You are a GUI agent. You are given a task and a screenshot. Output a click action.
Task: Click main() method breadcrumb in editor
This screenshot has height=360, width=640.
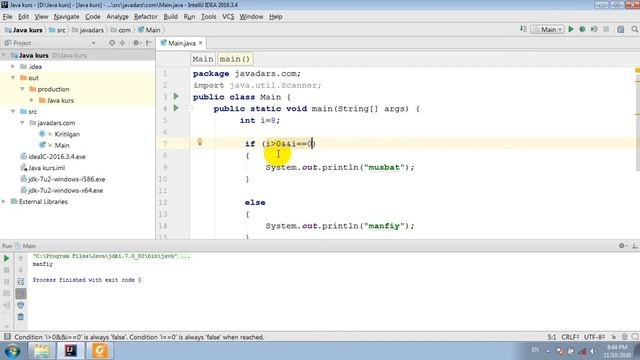pyautogui.click(x=235, y=59)
